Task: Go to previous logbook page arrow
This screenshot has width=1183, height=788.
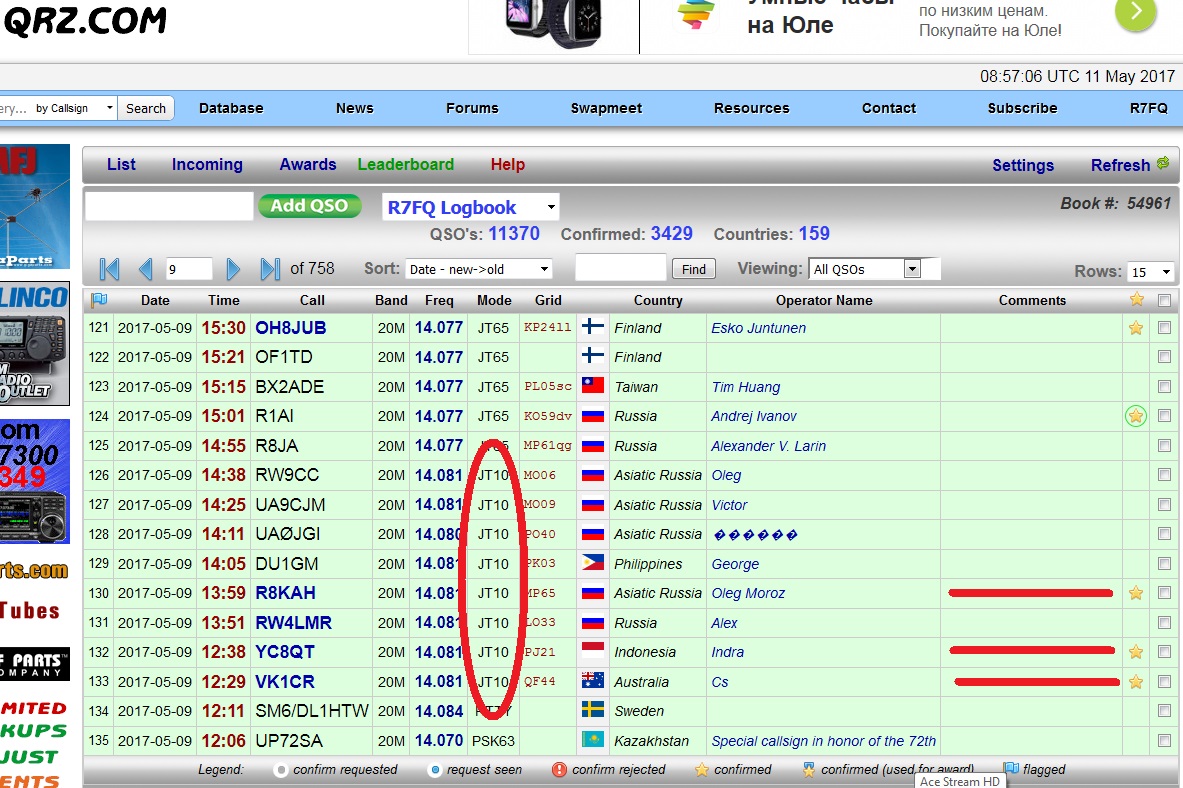Action: [145, 269]
